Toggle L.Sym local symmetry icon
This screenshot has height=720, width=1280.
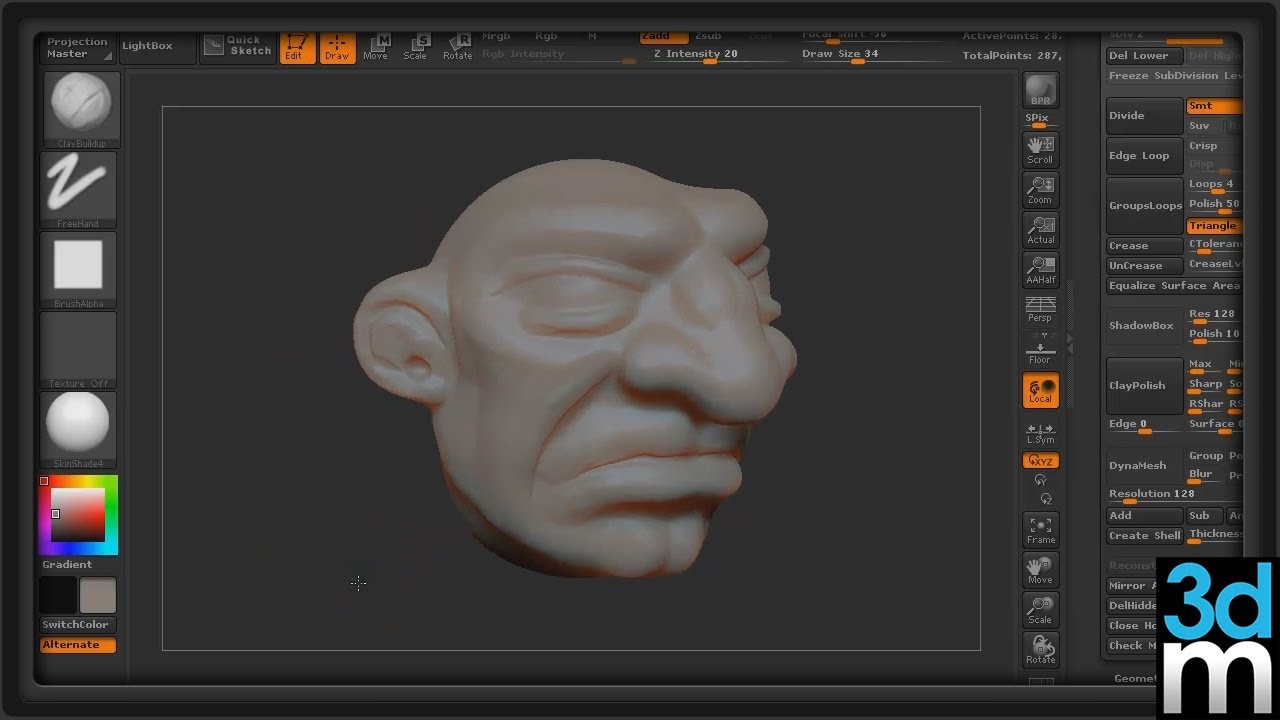click(1041, 433)
